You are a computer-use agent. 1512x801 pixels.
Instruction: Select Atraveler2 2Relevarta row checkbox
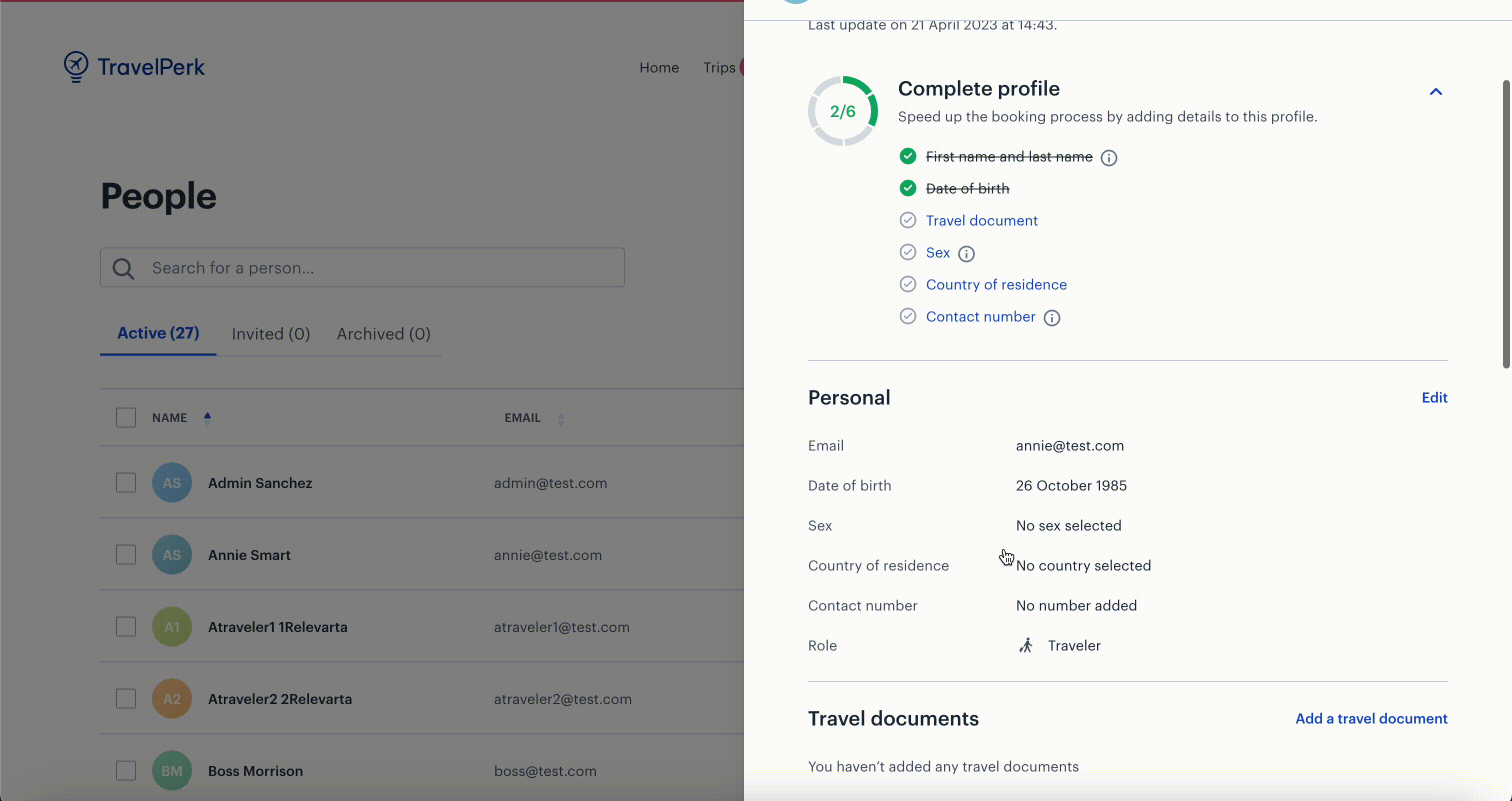click(125, 699)
